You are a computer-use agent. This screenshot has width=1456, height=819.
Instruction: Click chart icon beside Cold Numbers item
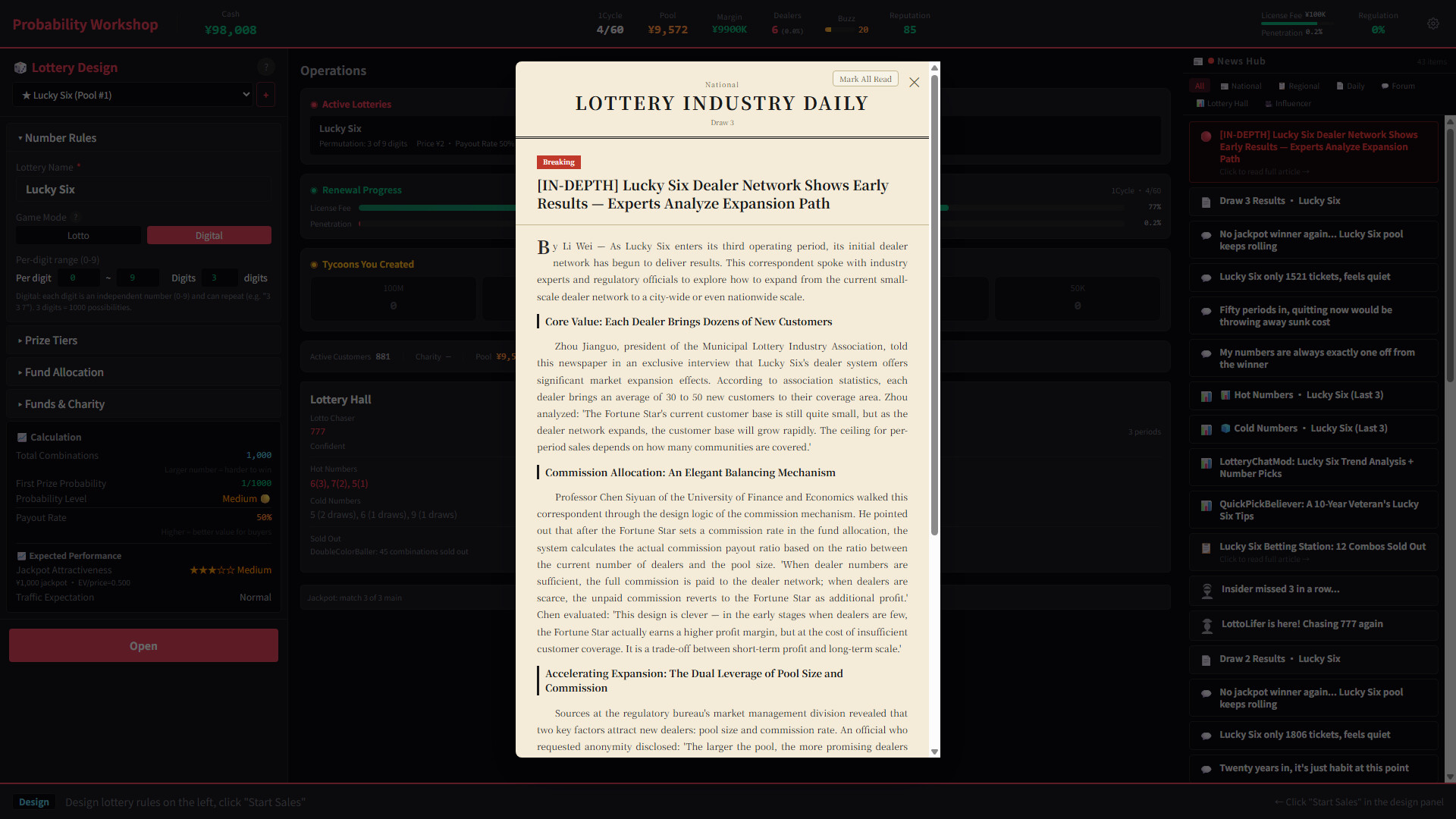tap(1206, 430)
